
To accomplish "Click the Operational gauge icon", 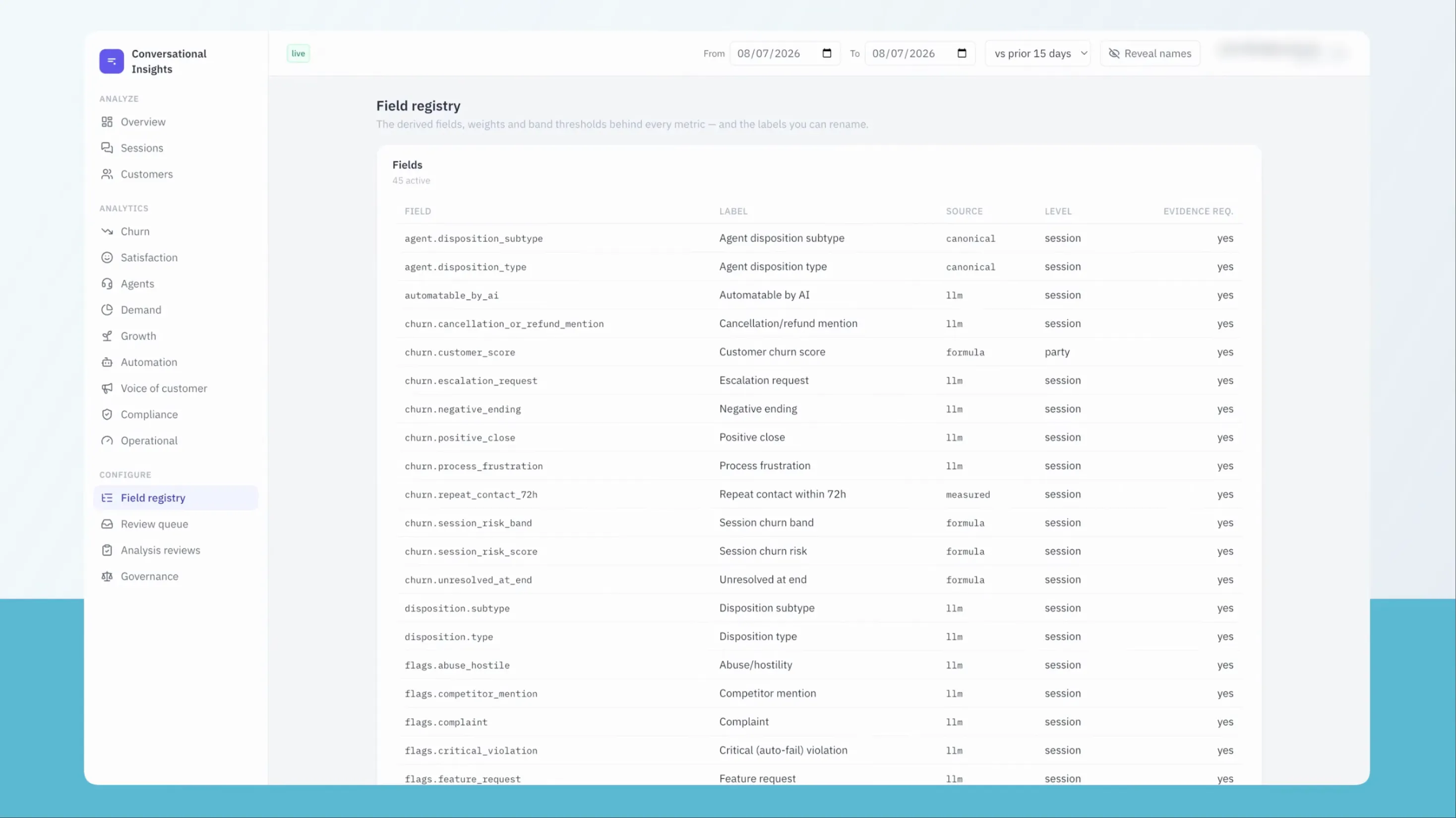I will click(x=107, y=441).
